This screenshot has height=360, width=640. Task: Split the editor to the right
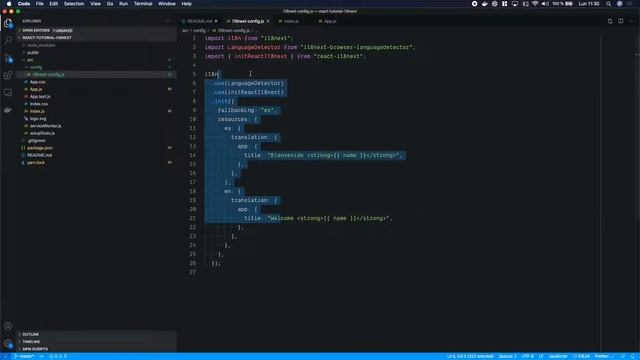[620, 21]
